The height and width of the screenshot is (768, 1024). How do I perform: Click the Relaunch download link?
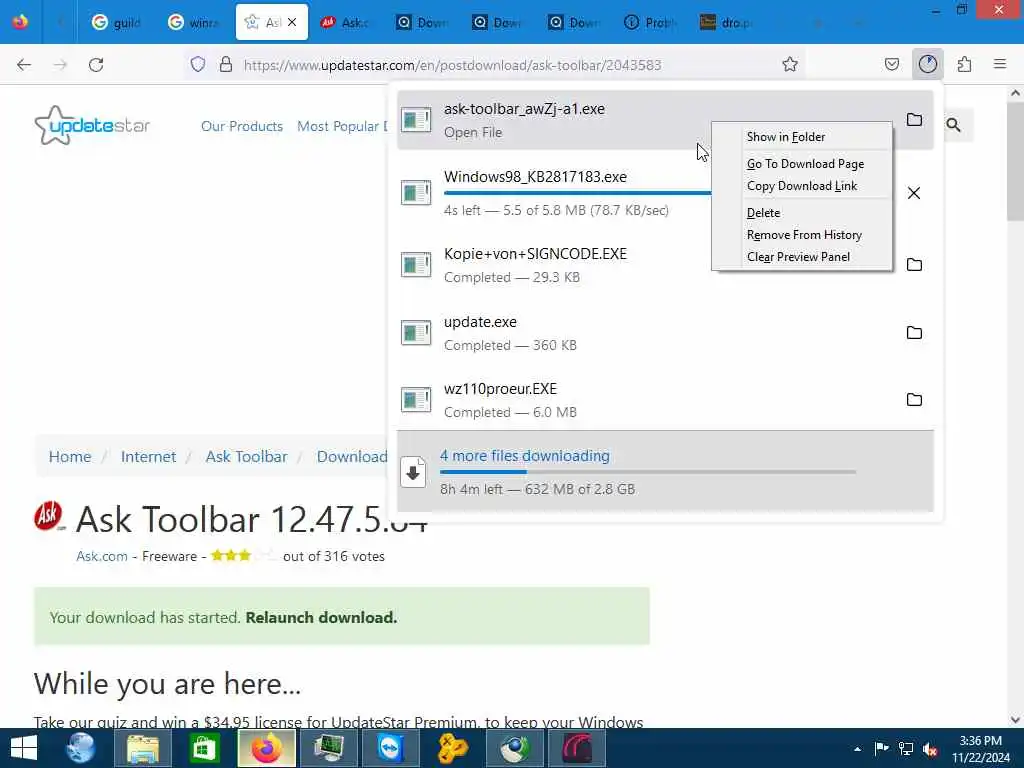(x=321, y=617)
